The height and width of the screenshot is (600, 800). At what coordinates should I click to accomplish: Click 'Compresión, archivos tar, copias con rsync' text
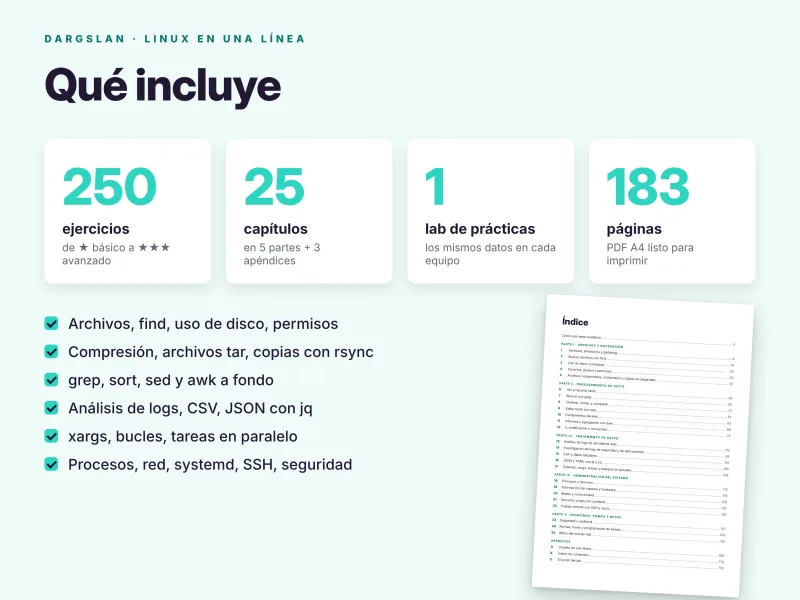tap(221, 352)
